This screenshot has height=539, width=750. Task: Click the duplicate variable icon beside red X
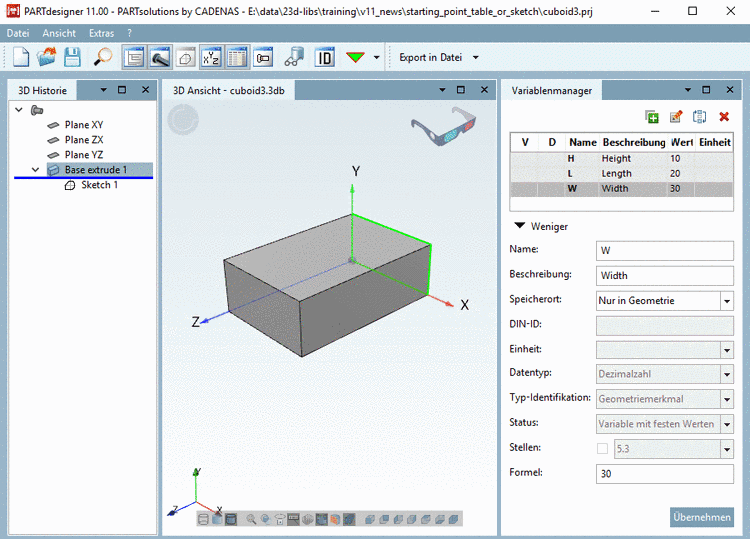tap(699, 117)
